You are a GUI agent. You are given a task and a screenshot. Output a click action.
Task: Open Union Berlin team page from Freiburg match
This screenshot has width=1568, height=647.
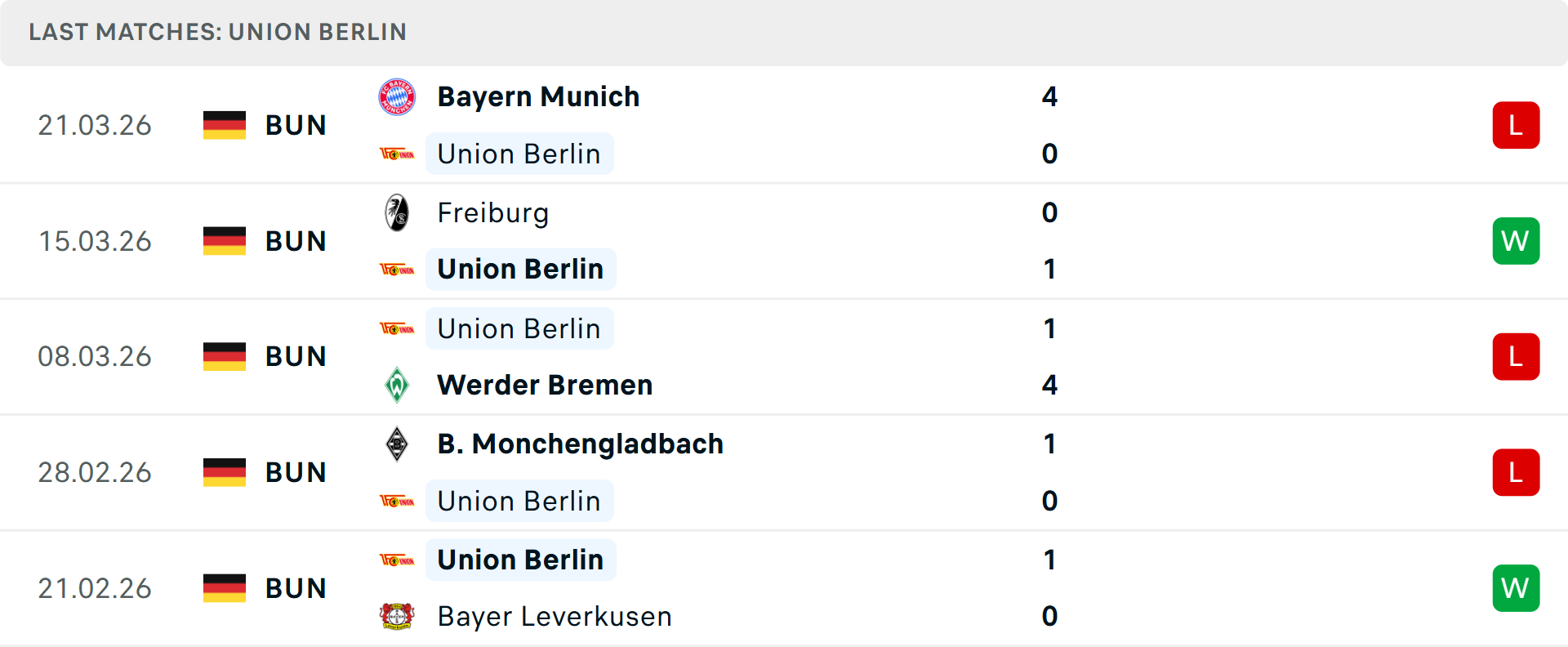click(520, 269)
